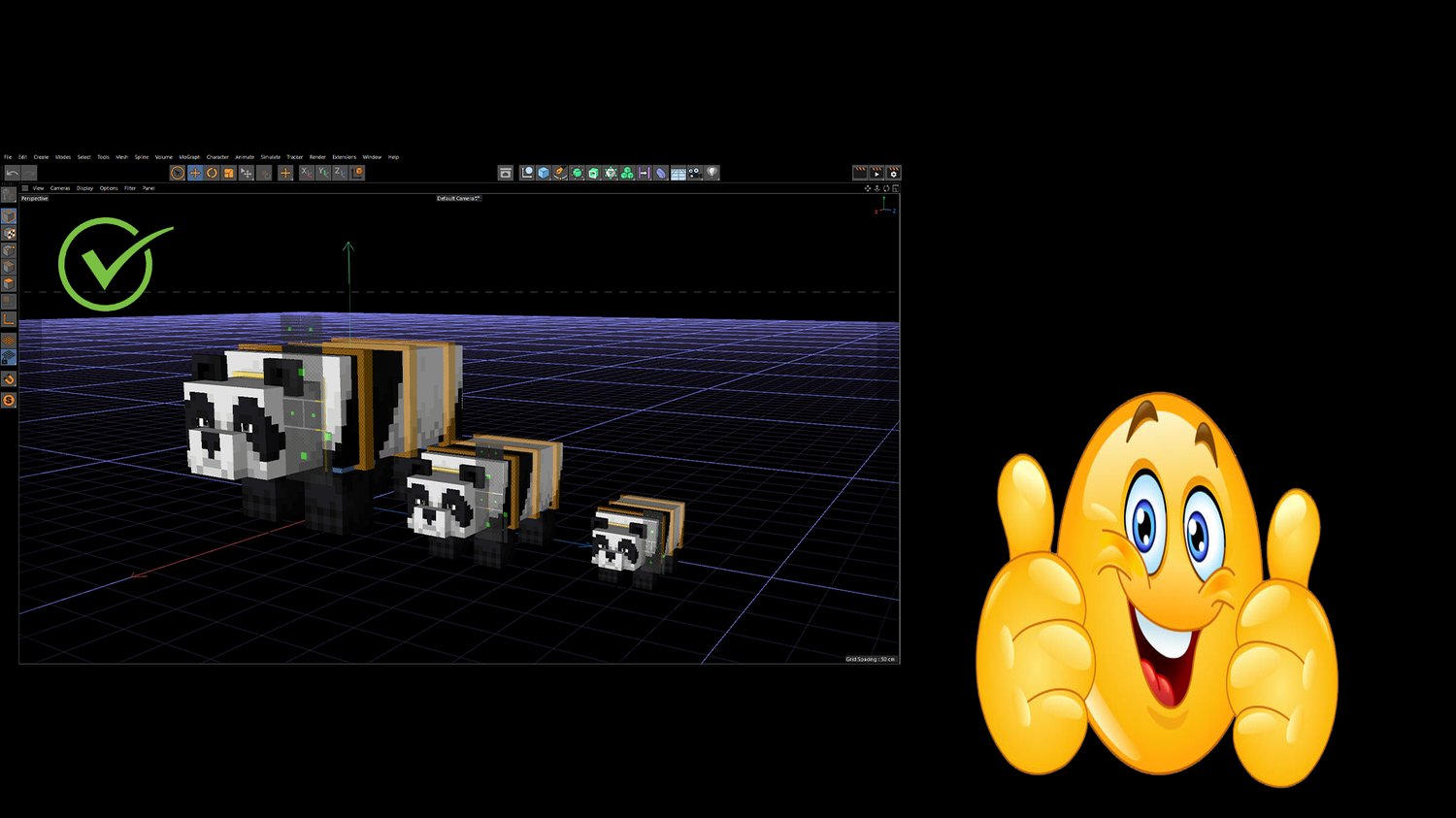This screenshot has height=818, width=1456.
Task: Open the Spline menu
Action: (x=142, y=157)
